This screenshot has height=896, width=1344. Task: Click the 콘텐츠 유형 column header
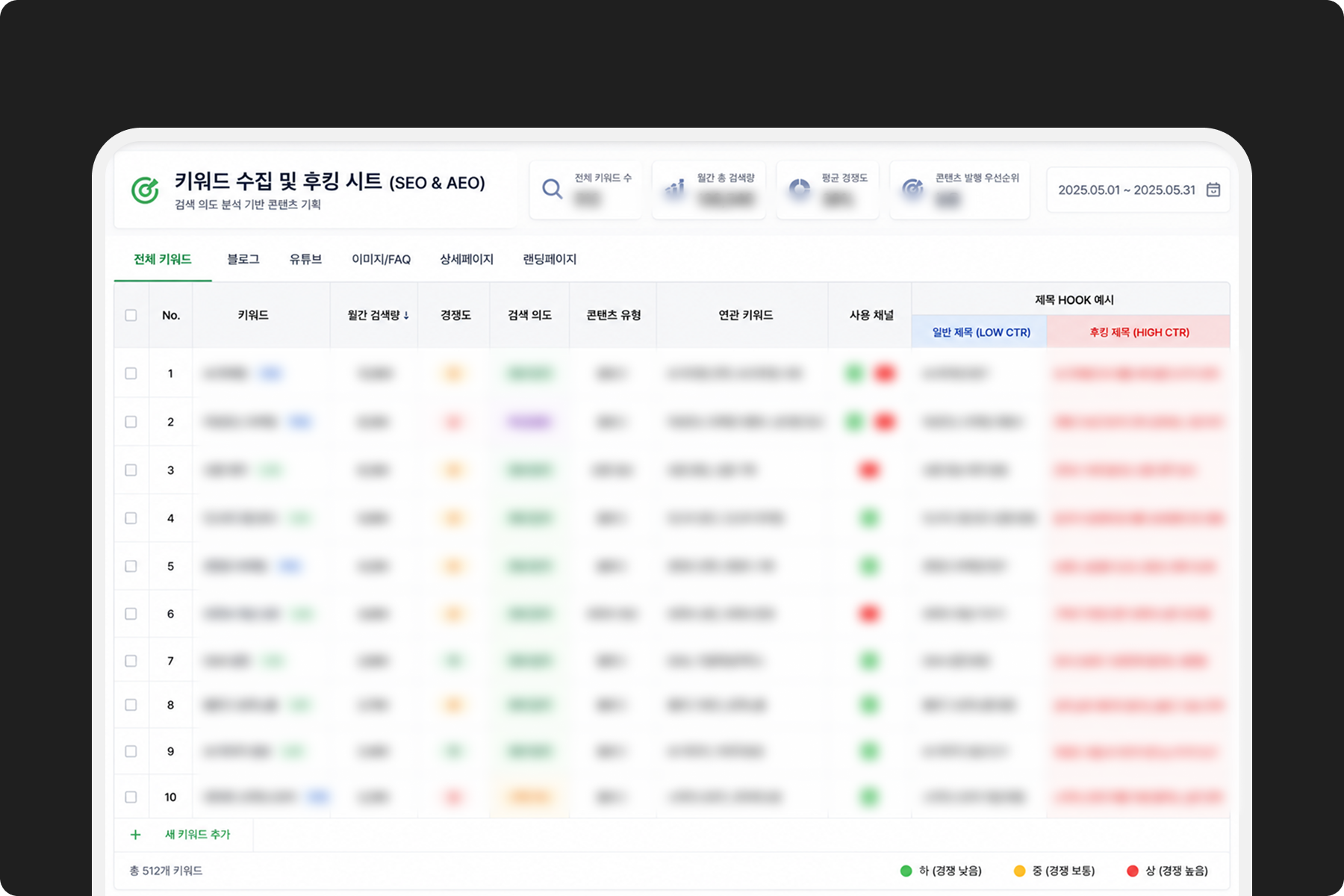coord(614,315)
